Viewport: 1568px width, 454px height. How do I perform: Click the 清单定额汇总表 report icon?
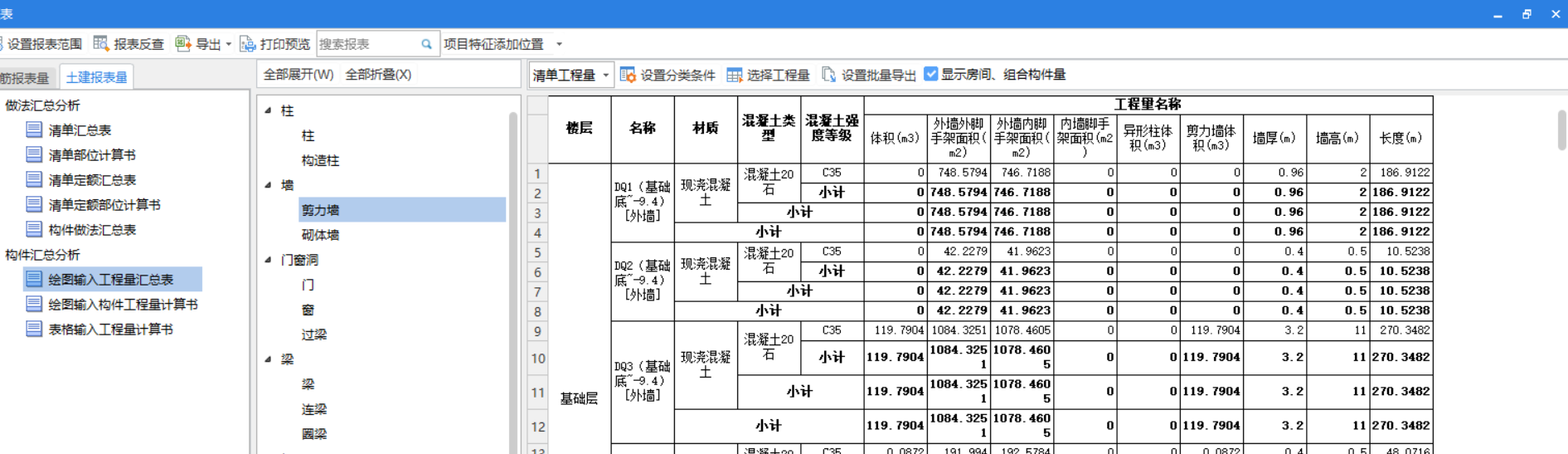pyautogui.click(x=34, y=179)
